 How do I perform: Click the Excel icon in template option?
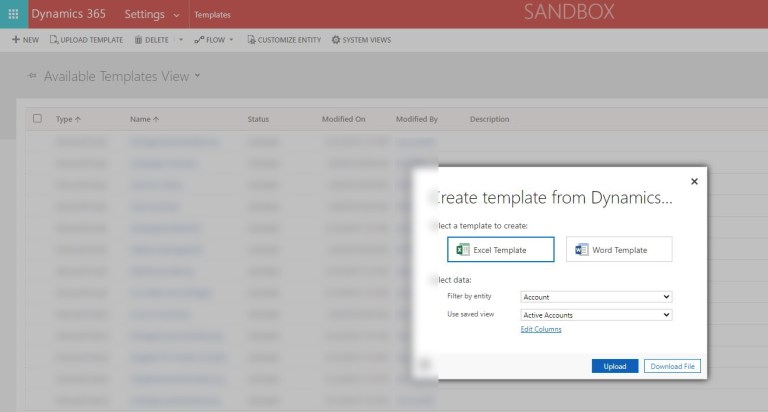click(x=462, y=250)
